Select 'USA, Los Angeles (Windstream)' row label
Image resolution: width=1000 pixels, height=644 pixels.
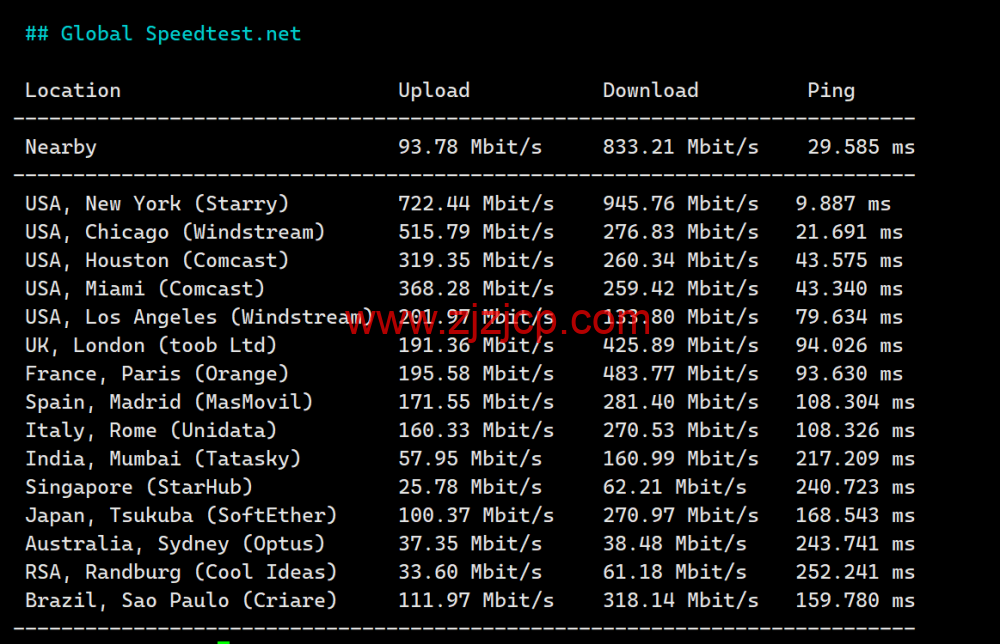click(199, 318)
